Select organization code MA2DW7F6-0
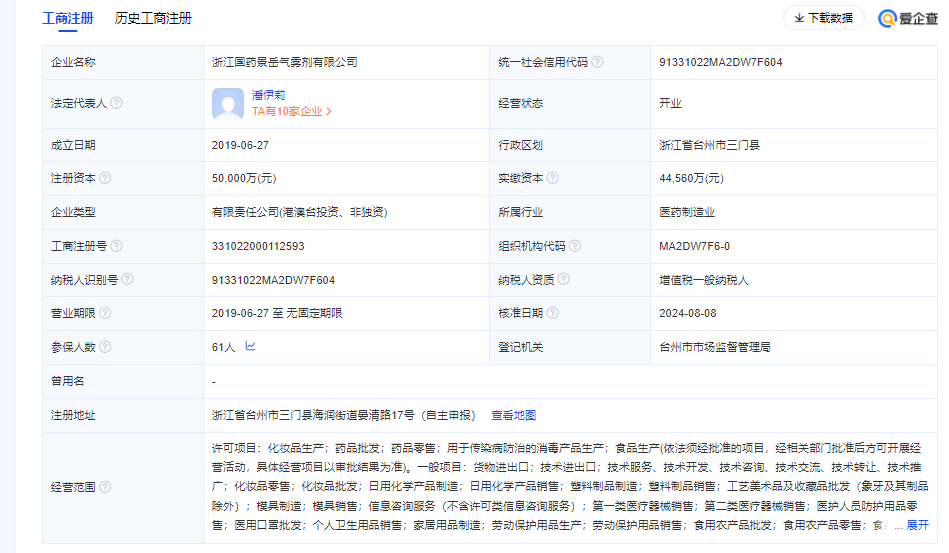 click(x=694, y=246)
